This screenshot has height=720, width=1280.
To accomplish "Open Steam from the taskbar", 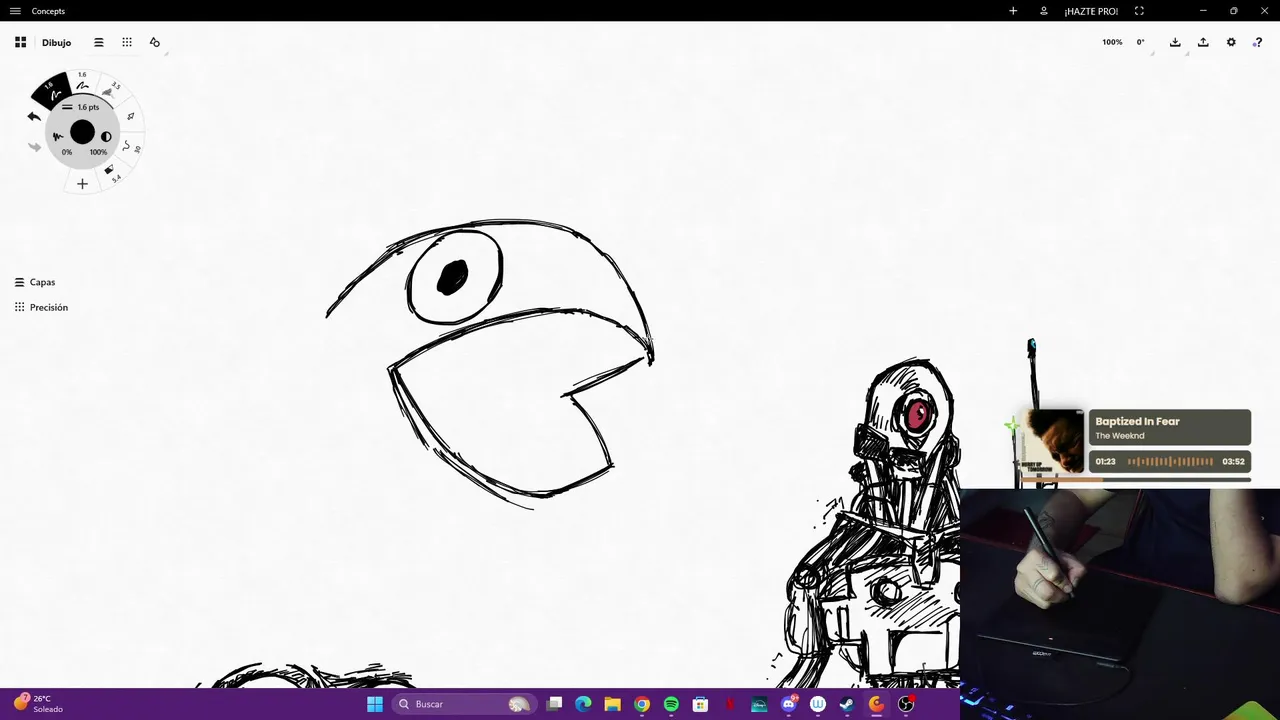I will (x=847, y=704).
